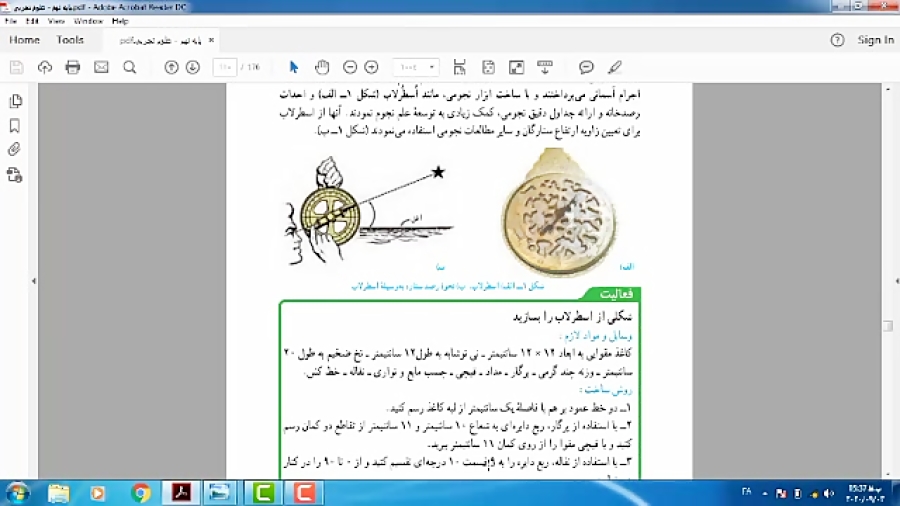Close the open PDF document tab
Viewport: 900px width, 506px height.
[x=211, y=40]
